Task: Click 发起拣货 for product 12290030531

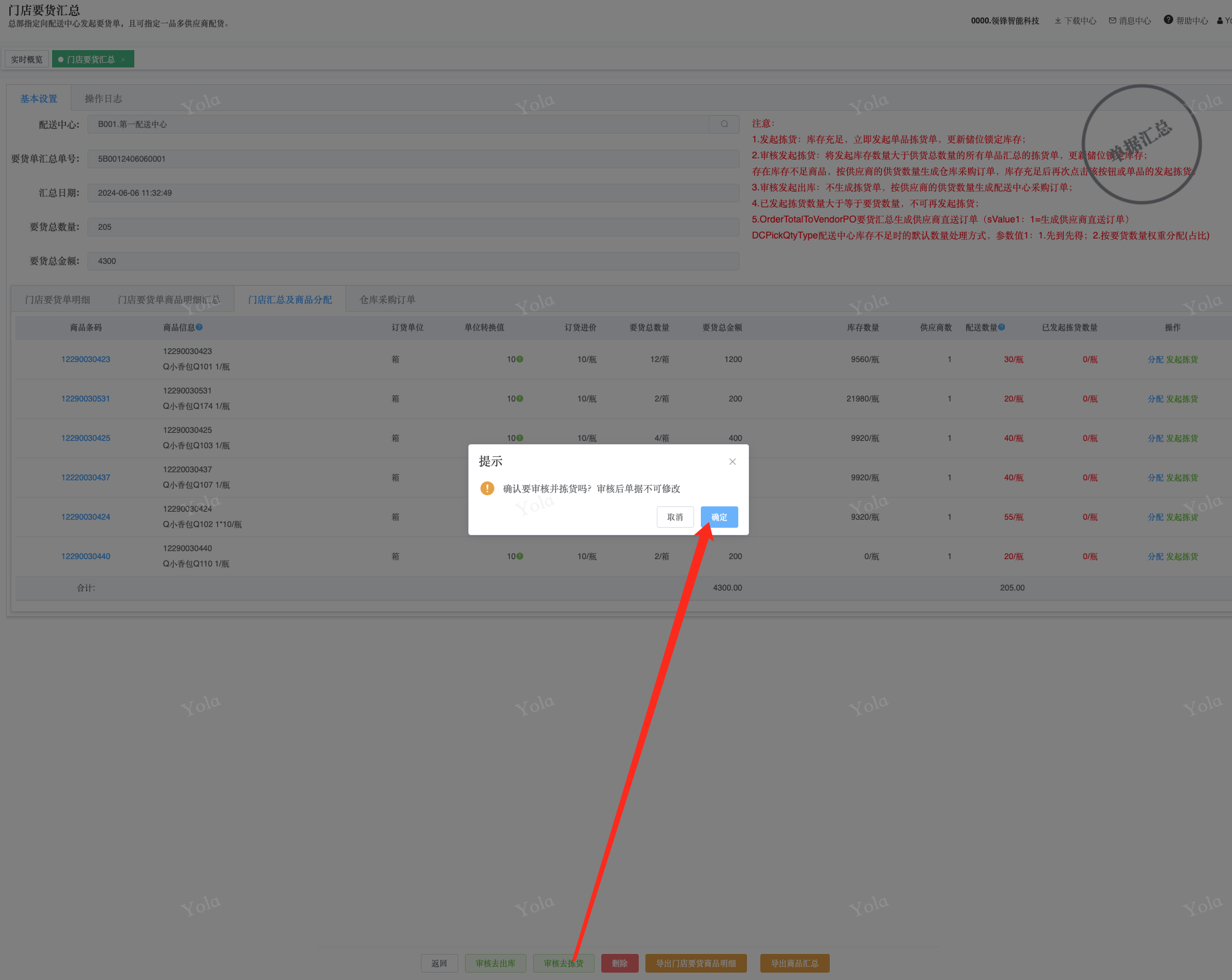Action: tap(1183, 399)
